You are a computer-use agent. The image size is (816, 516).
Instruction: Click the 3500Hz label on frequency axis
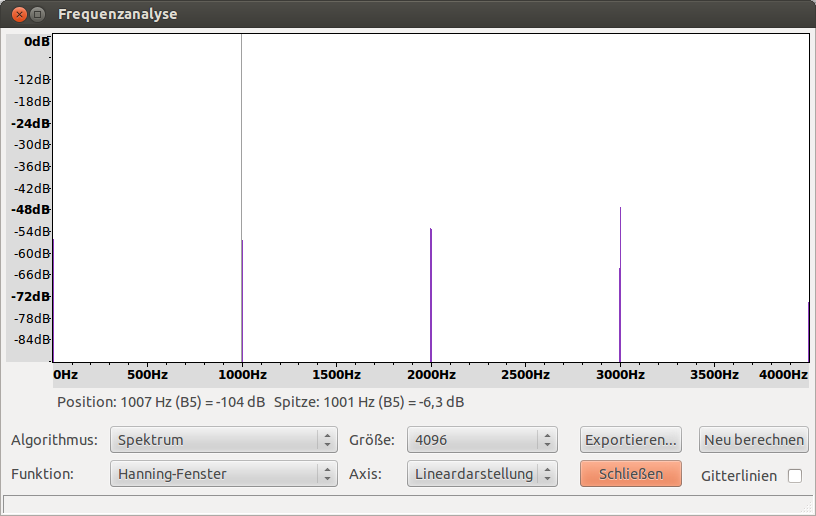[x=714, y=375]
